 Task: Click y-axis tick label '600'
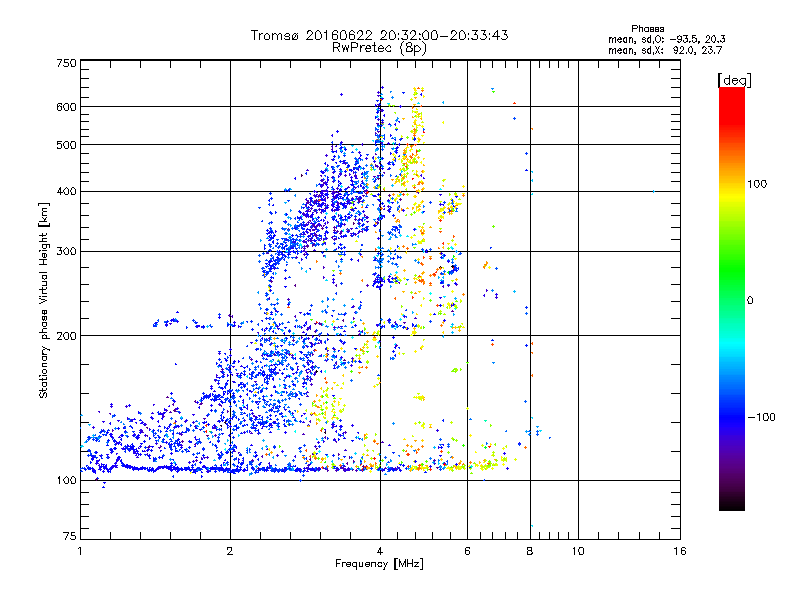(66, 107)
